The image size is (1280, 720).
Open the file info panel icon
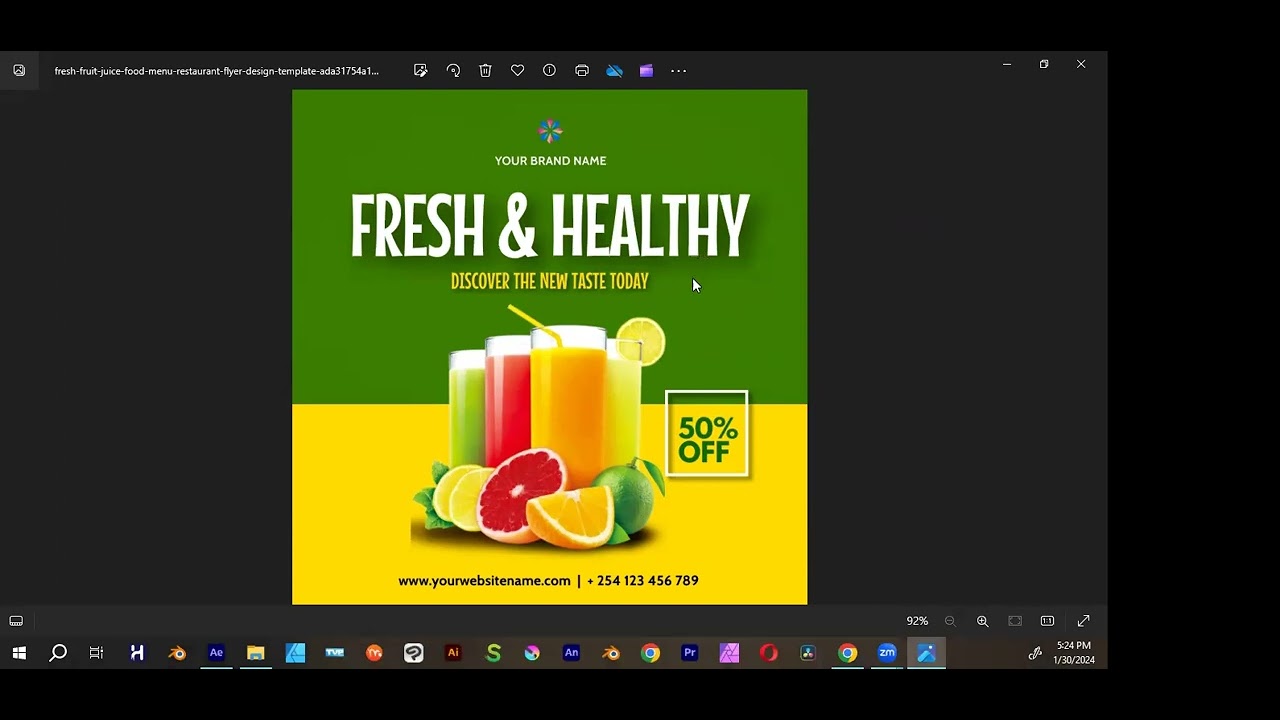549,71
